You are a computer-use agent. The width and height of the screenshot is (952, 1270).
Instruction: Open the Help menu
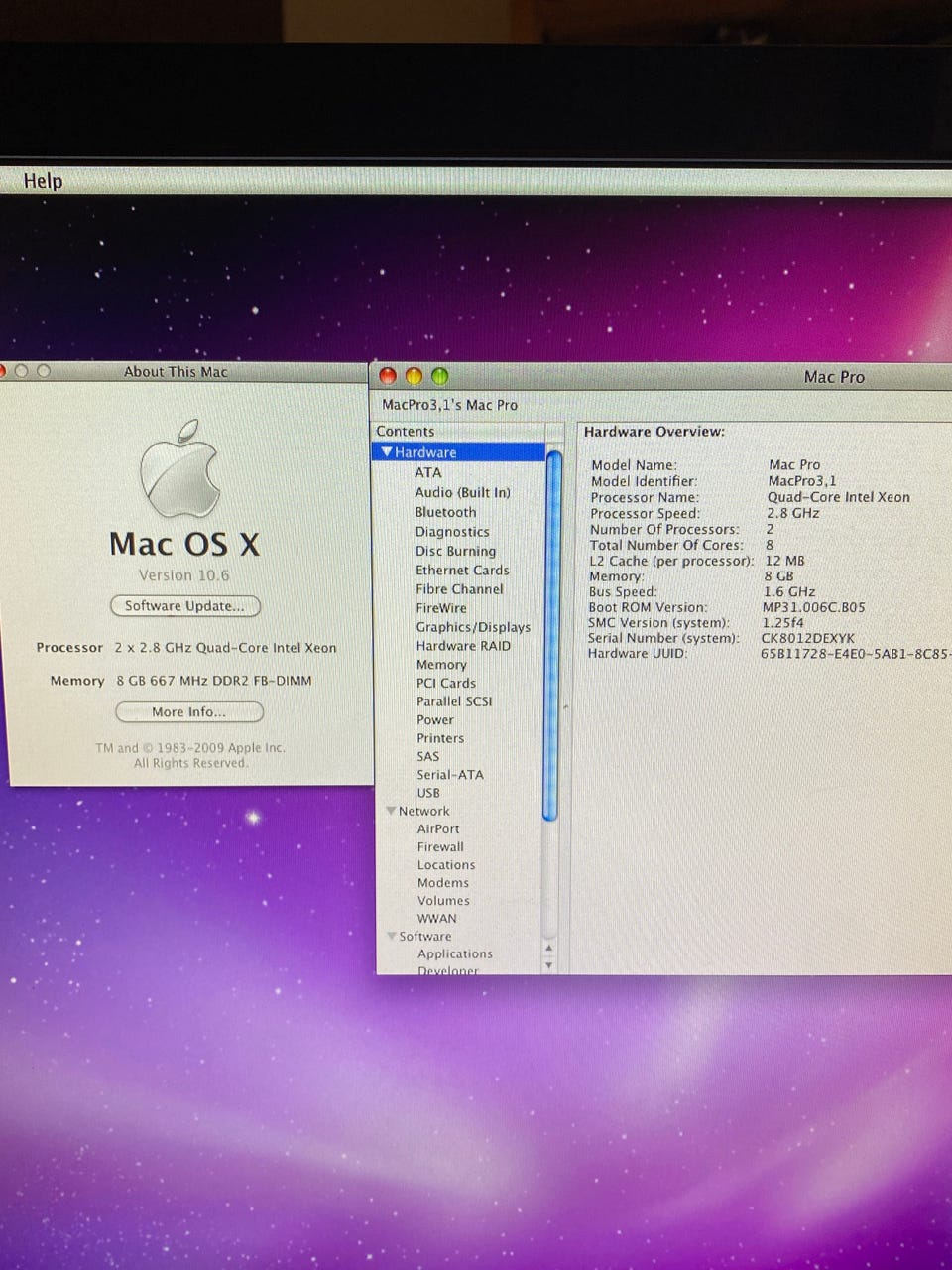coord(43,181)
